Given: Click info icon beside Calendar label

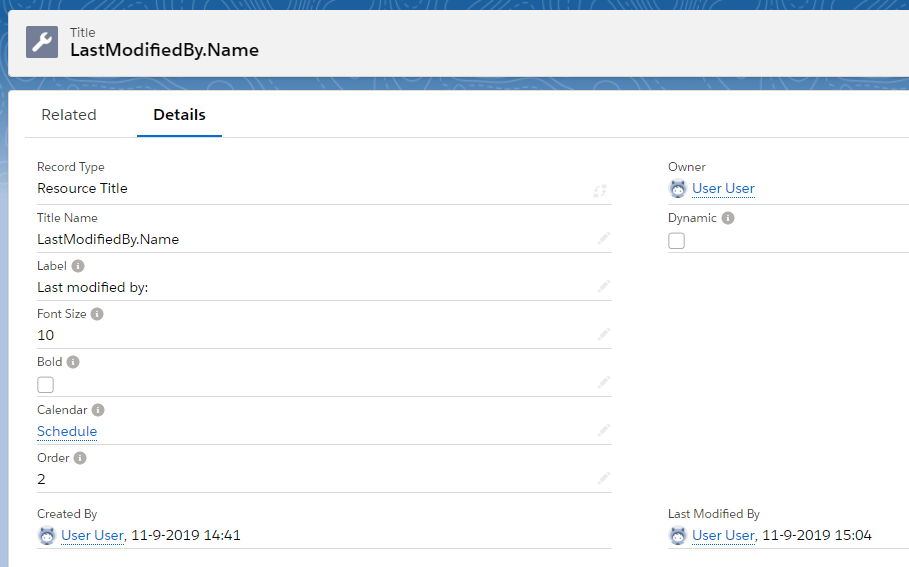Looking at the screenshot, I should click(x=98, y=410).
